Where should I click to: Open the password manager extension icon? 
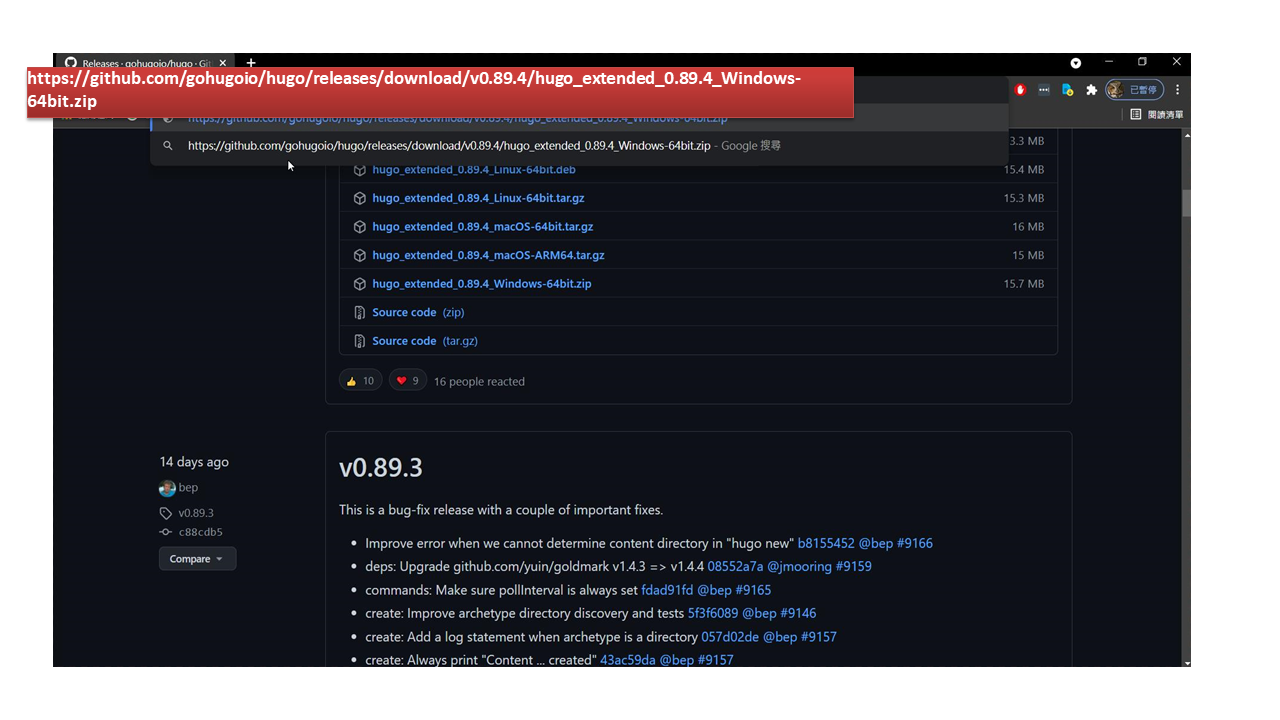click(x=1044, y=90)
